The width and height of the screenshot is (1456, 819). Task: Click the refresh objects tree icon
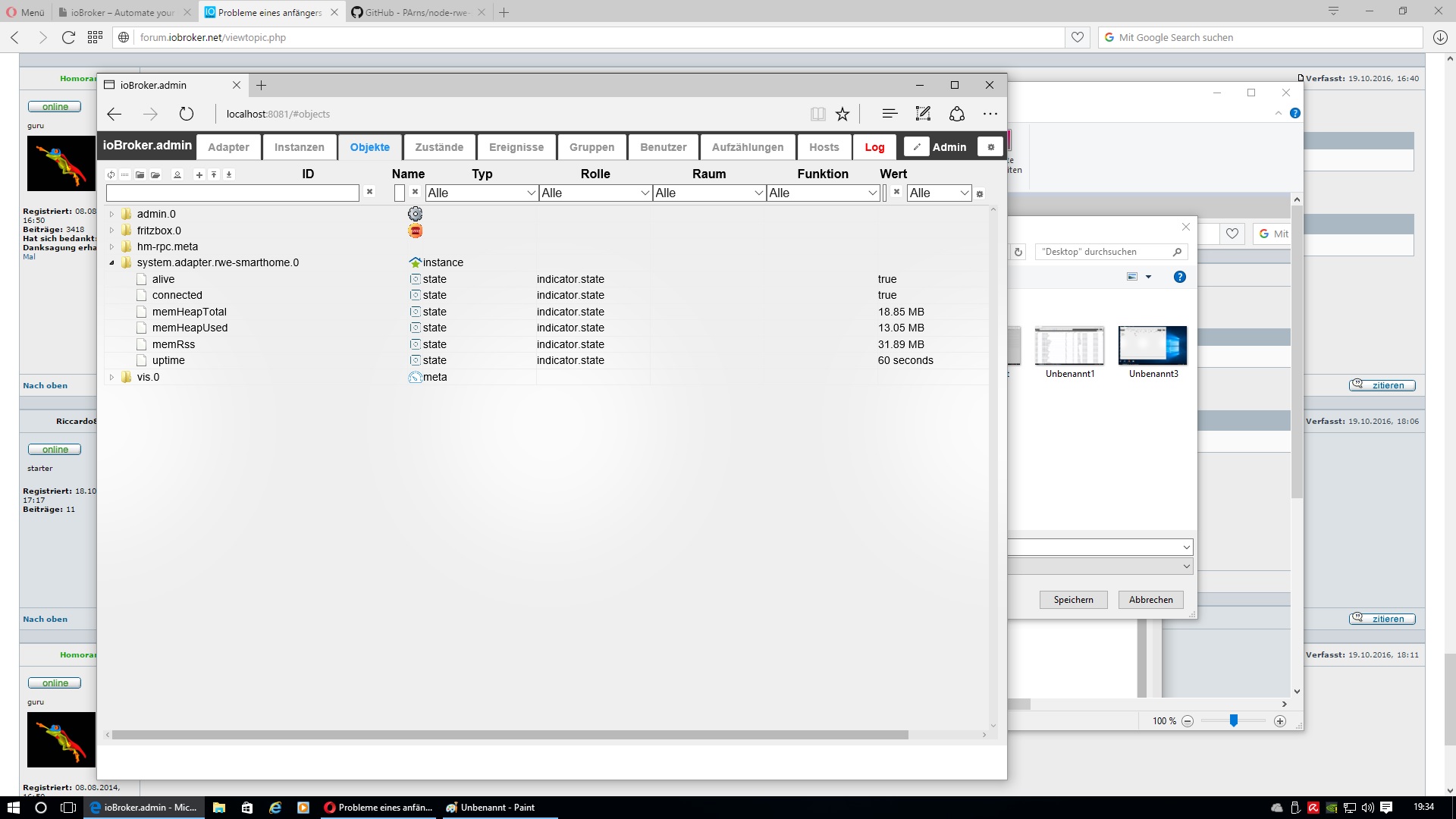111,174
